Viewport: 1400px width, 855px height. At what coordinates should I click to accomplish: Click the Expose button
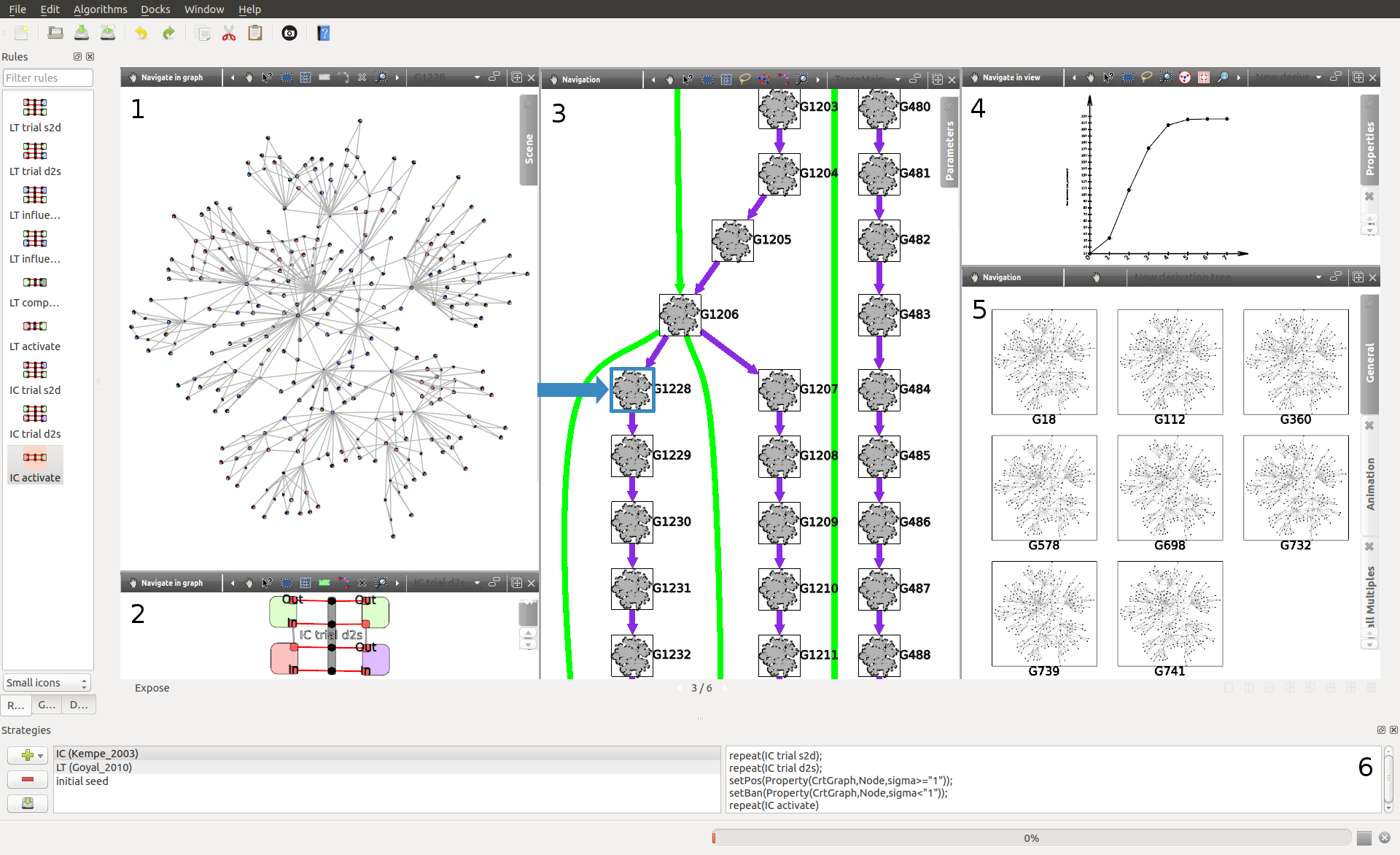click(x=152, y=688)
